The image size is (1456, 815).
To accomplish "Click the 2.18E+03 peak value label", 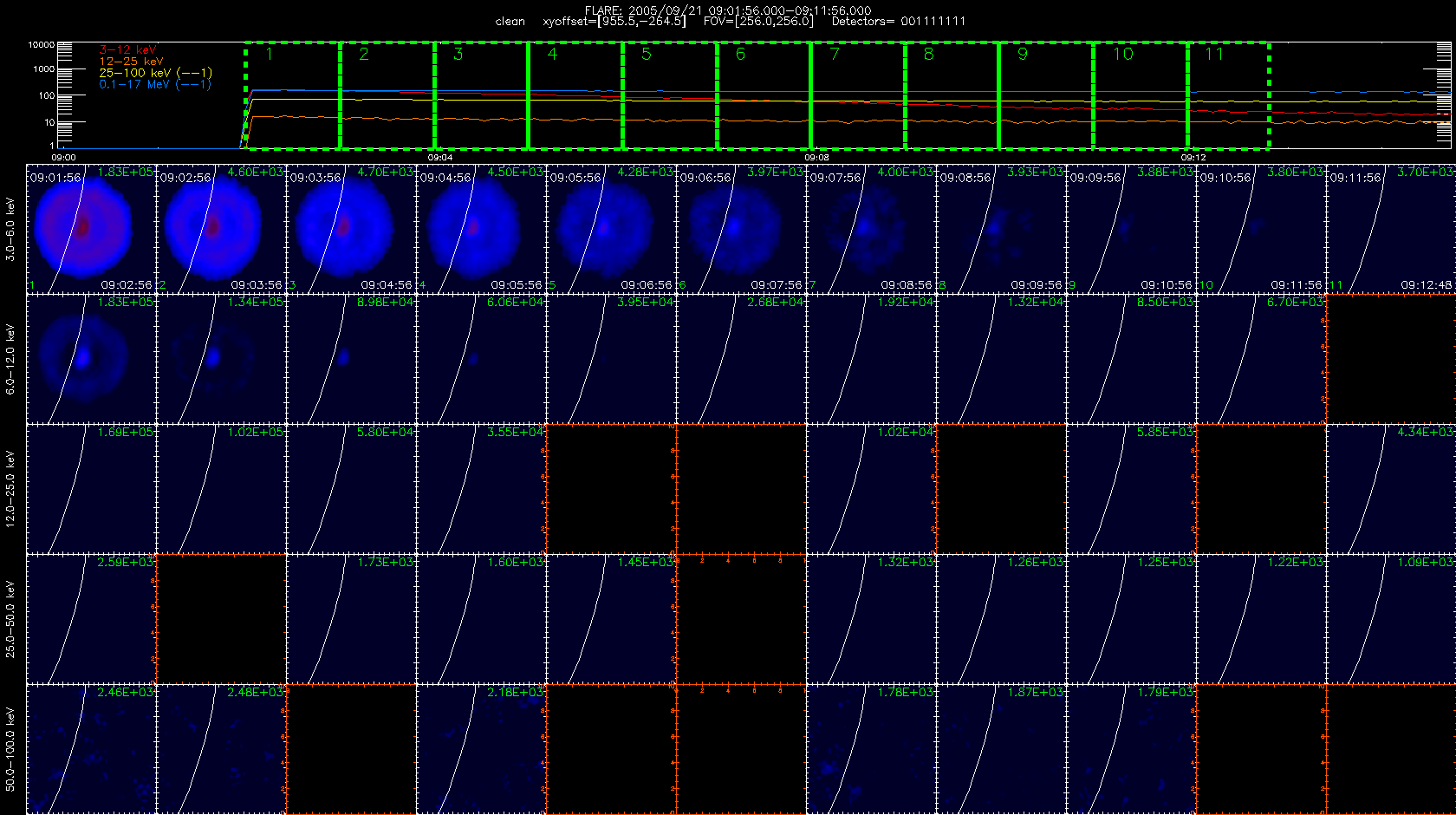I will click(516, 693).
